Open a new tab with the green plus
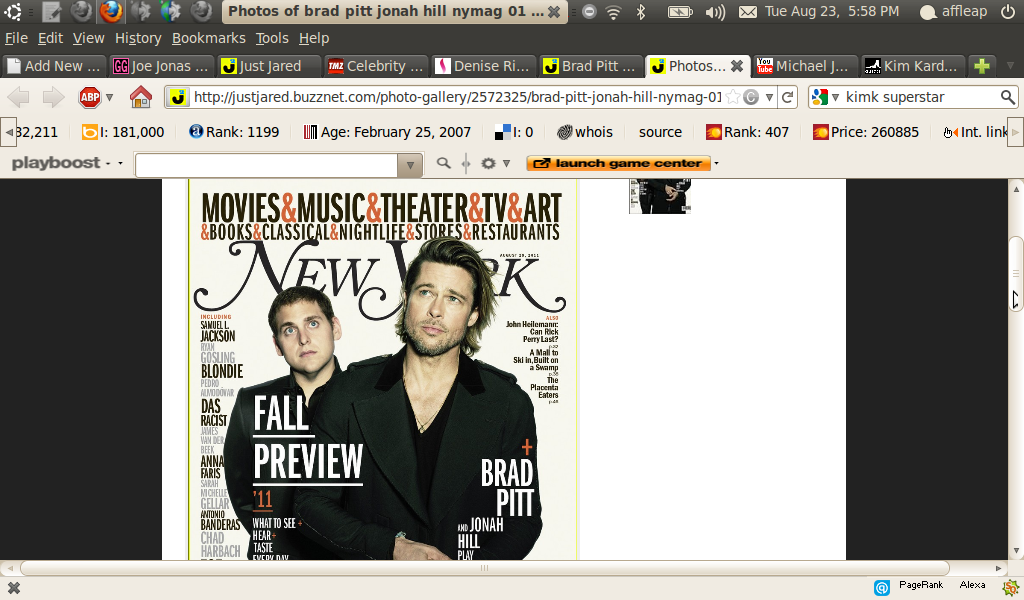Viewport: 1024px width, 600px height. pos(982,66)
